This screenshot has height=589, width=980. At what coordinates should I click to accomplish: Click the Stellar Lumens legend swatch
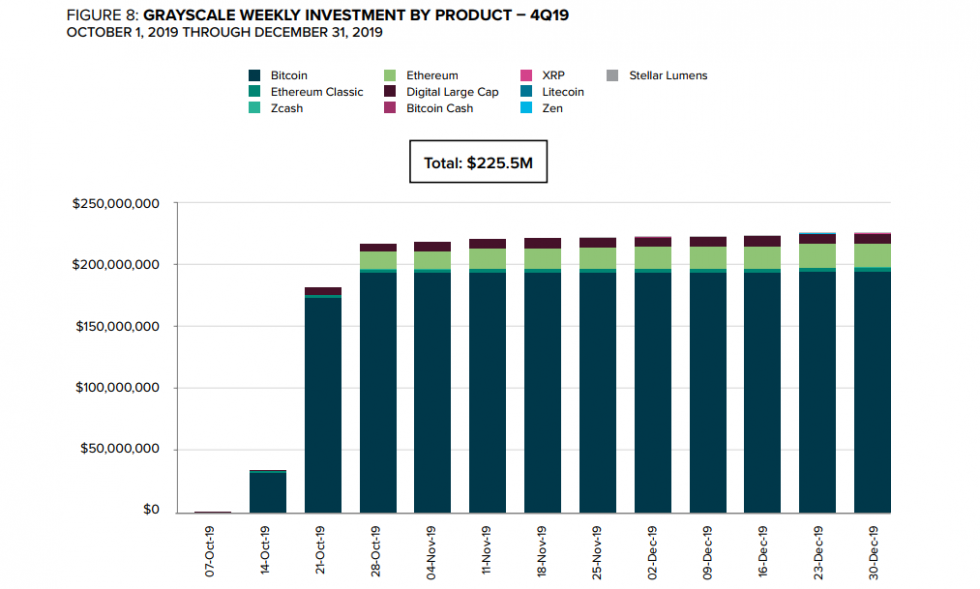point(613,76)
